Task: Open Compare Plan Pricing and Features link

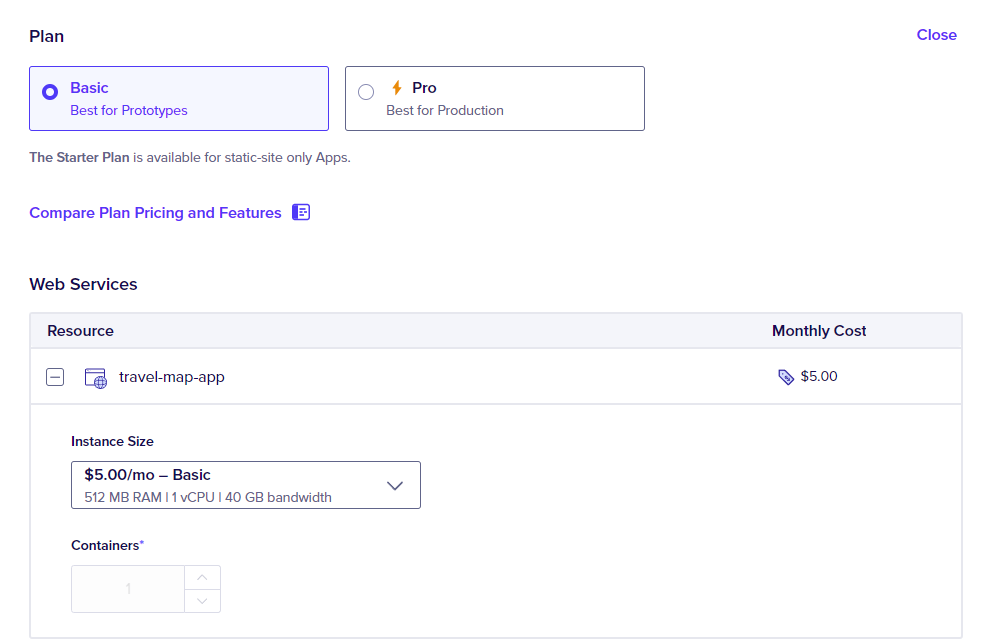Action: coord(155,213)
